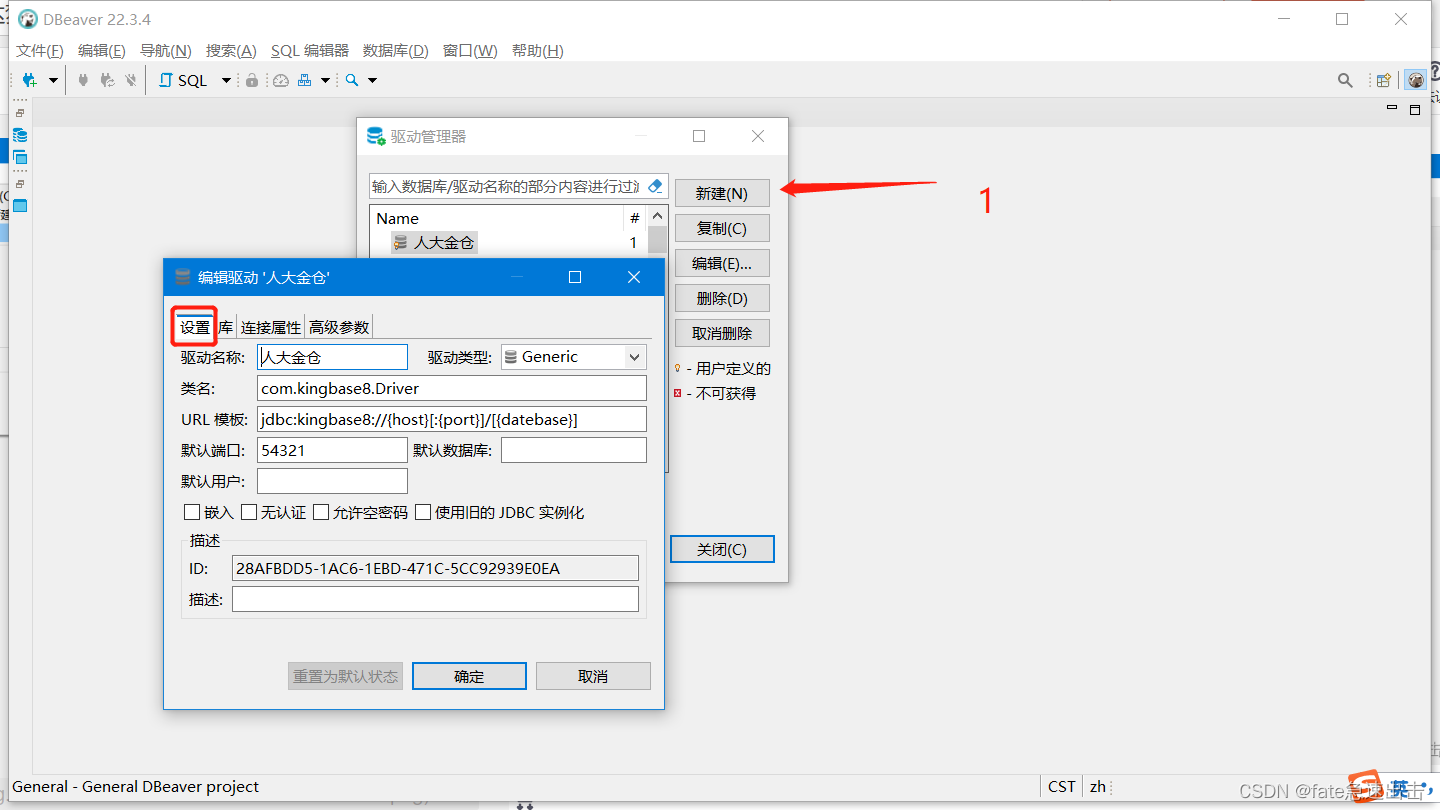
Task: Click the 取消删除 button
Action: 722,333
